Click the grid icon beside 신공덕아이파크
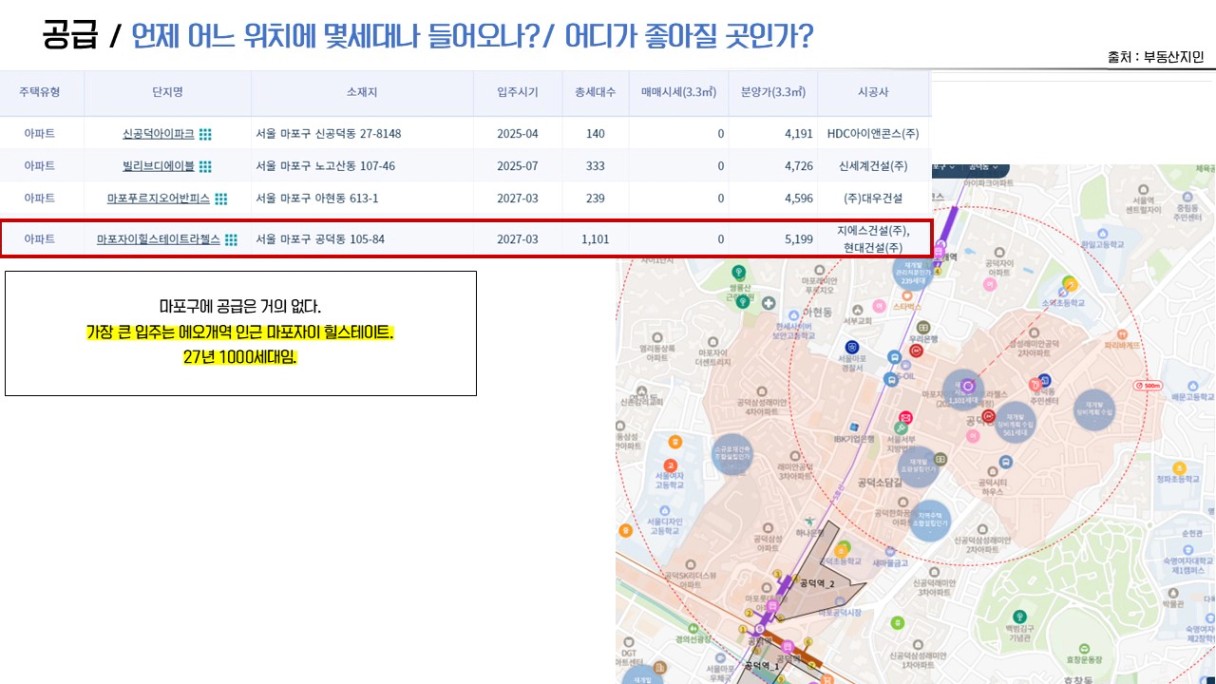This screenshot has width=1216, height=684. coord(205,134)
